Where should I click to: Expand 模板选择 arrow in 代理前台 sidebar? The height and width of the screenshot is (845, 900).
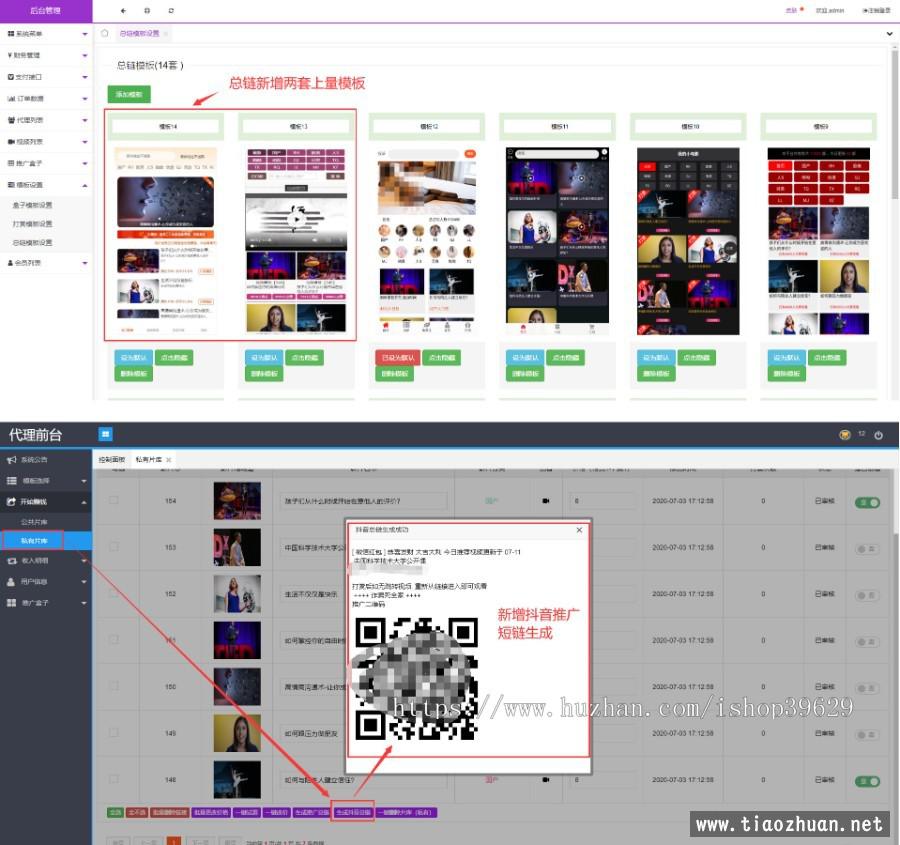tap(84, 481)
